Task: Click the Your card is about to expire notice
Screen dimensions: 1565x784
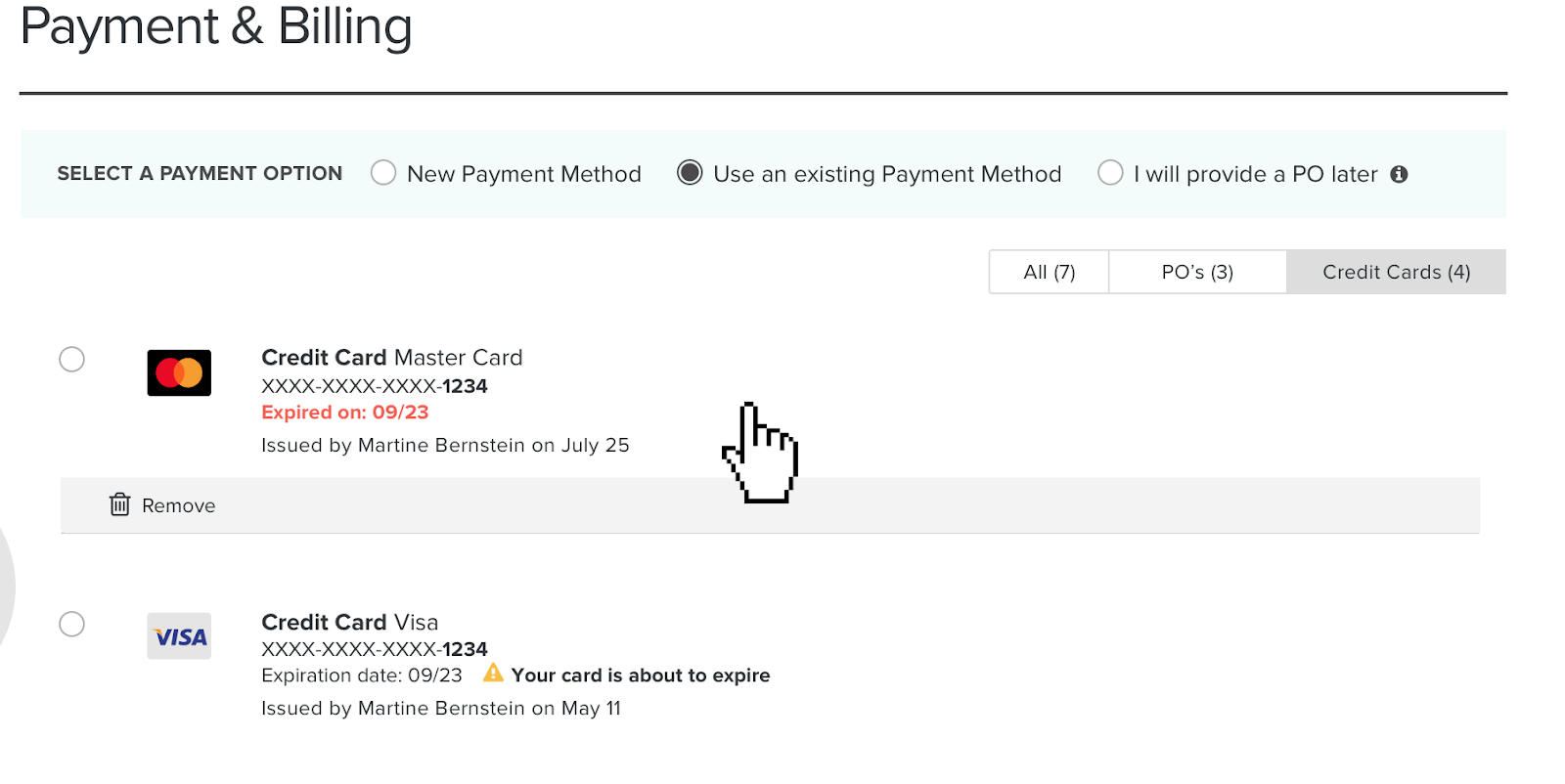Action: [640, 675]
